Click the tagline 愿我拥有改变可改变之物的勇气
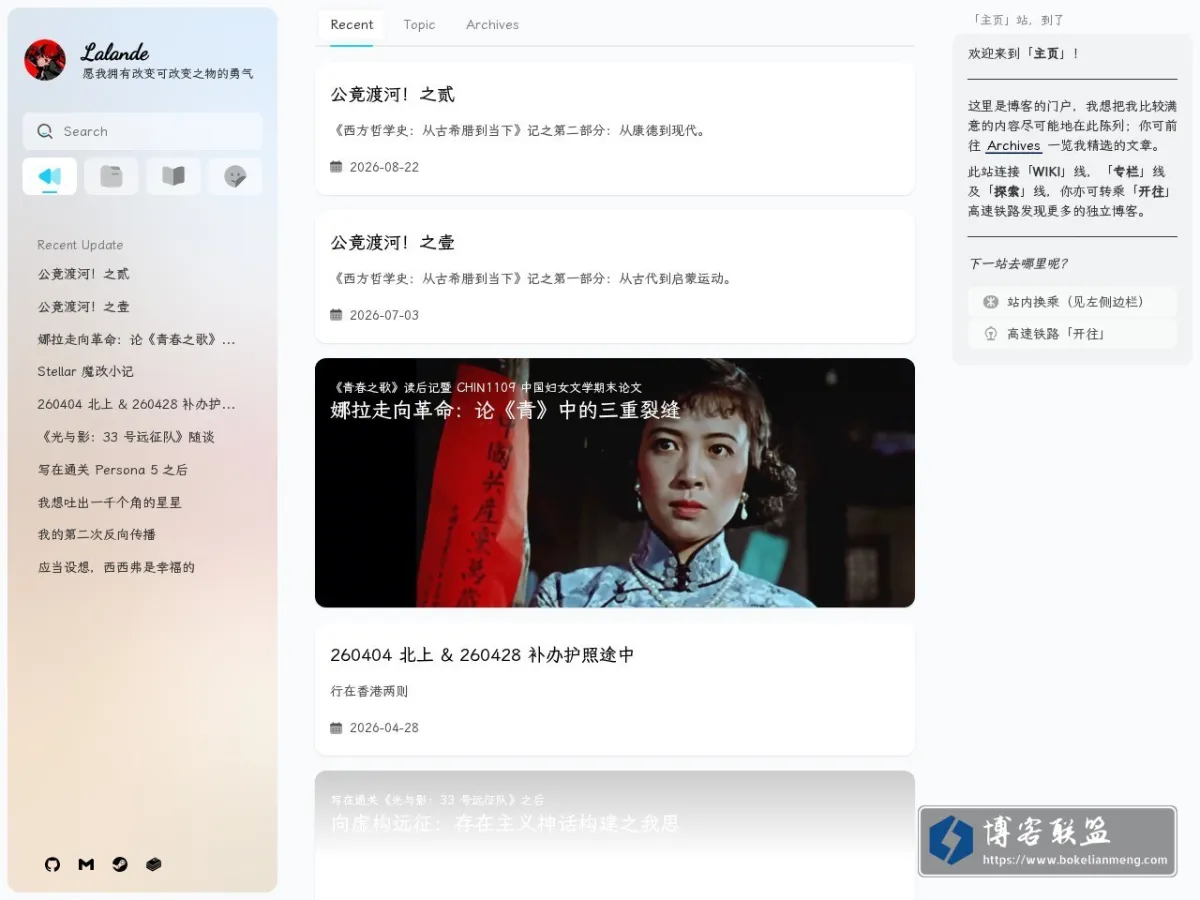Image resolution: width=1200 pixels, height=900 pixels. point(168,74)
